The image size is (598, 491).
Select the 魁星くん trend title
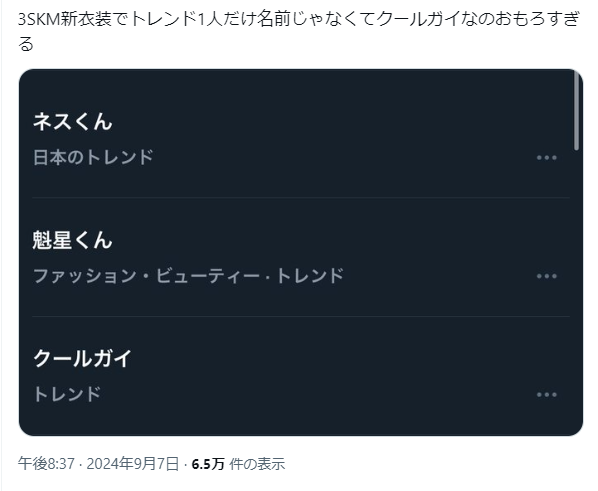(x=72, y=240)
